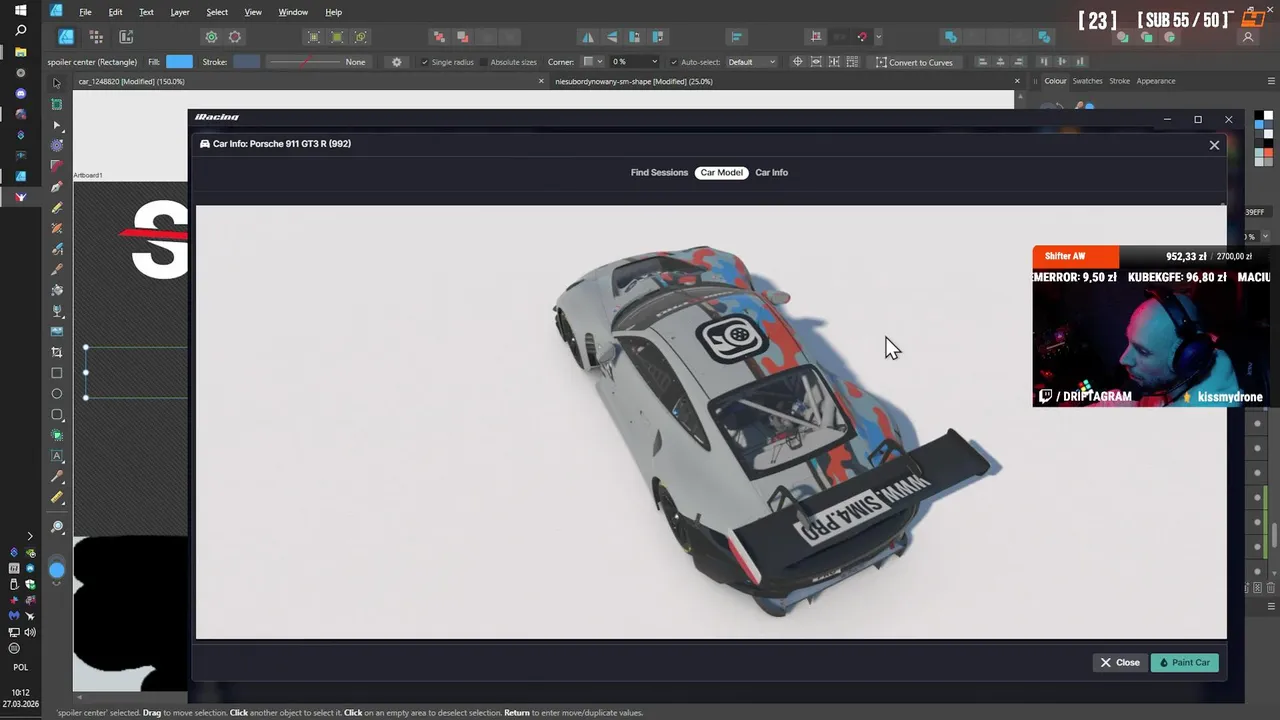1280x720 pixels.
Task: Select the Crop tool
Action: click(x=57, y=352)
